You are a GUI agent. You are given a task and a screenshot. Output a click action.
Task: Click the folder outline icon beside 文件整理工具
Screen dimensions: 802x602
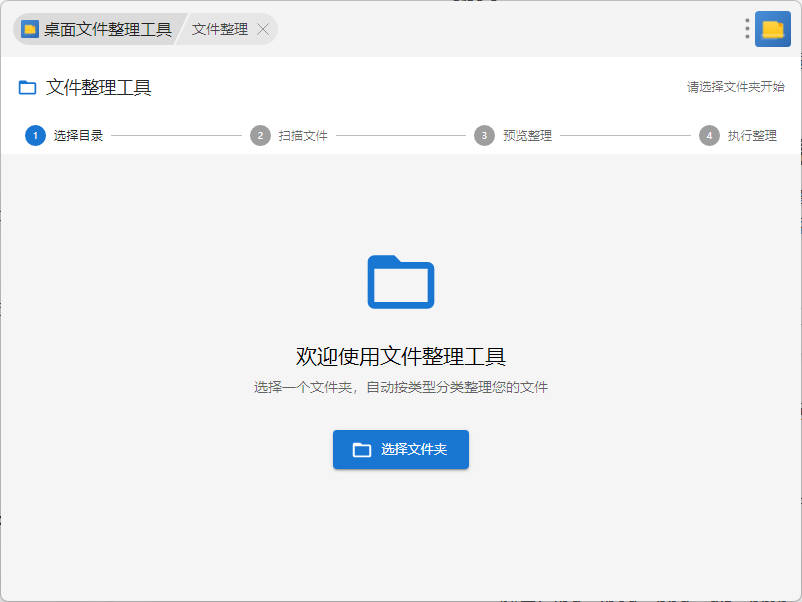(28, 88)
